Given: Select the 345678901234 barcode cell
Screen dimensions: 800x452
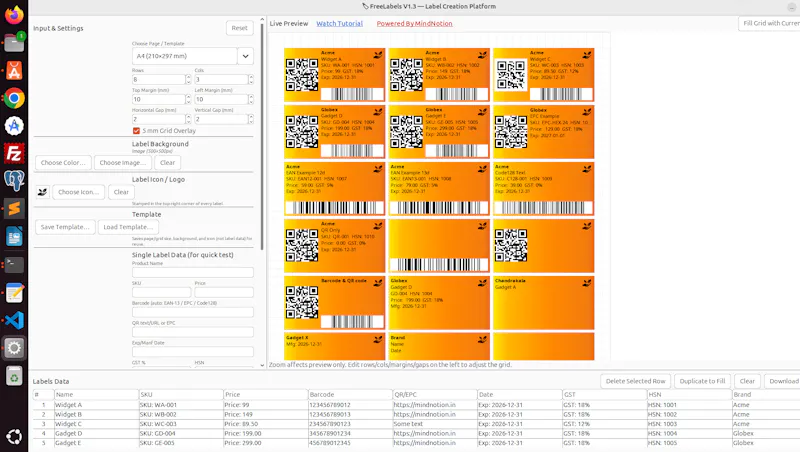Looking at the screenshot, I should (350, 433).
